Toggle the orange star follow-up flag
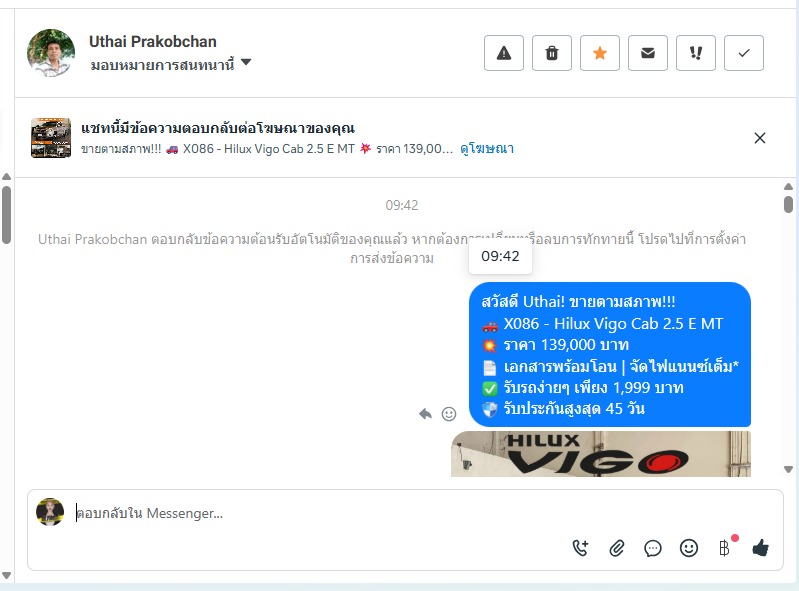This screenshot has height=591, width=799. (x=600, y=53)
